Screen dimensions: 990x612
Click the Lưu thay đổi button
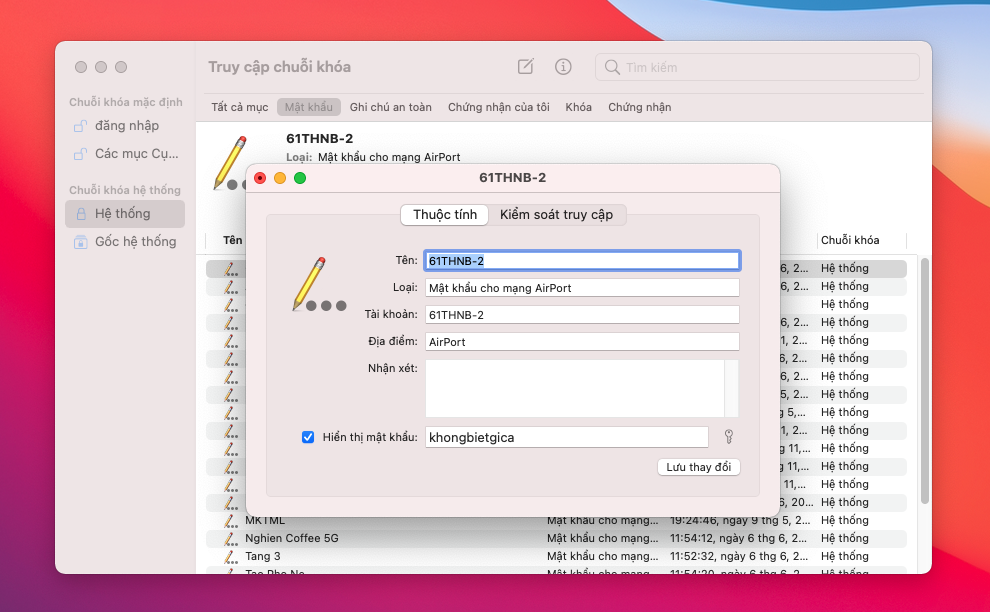pyautogui.click(x=698, y=467)
